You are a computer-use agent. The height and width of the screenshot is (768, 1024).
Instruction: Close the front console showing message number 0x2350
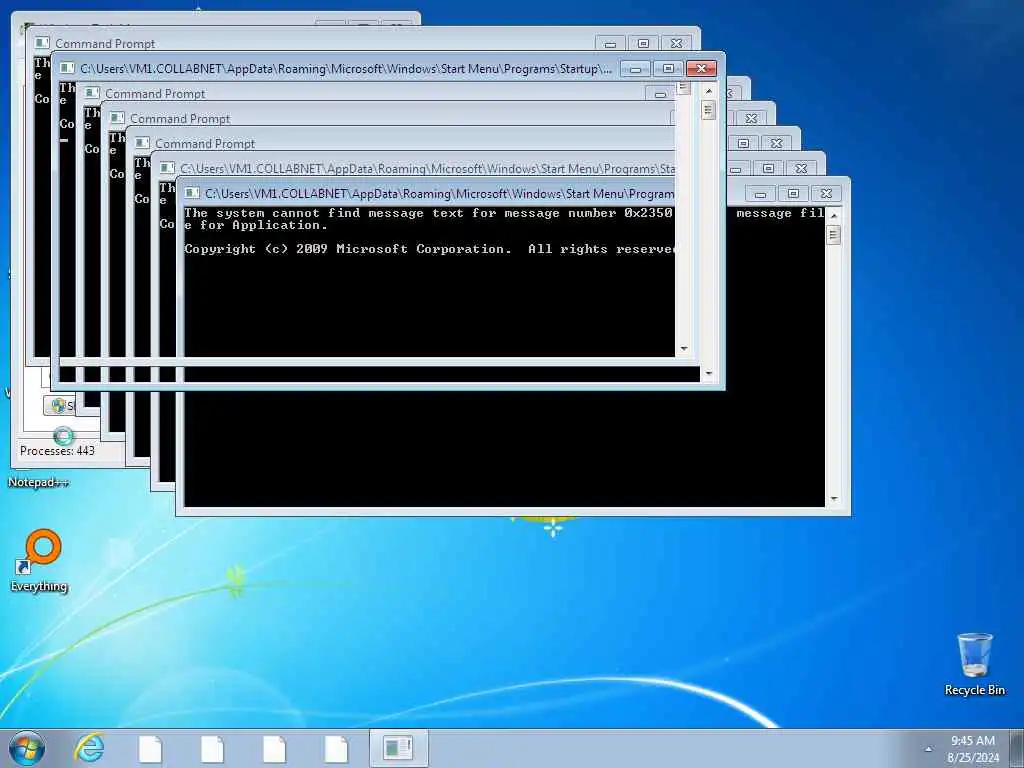(x=826, y=193)
